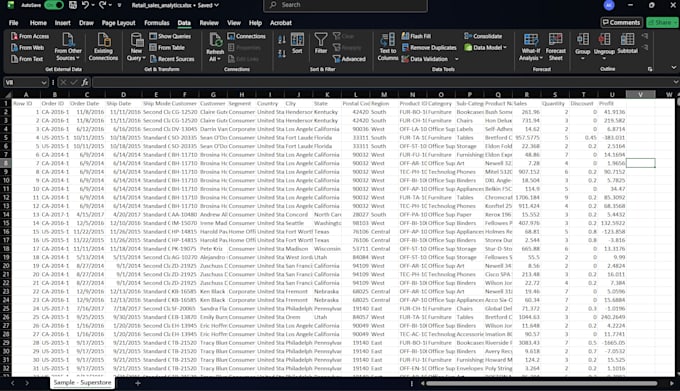Add a new sheet with plus
The image size is (680, 391).
pyautogui.click(x=137, y=383)
